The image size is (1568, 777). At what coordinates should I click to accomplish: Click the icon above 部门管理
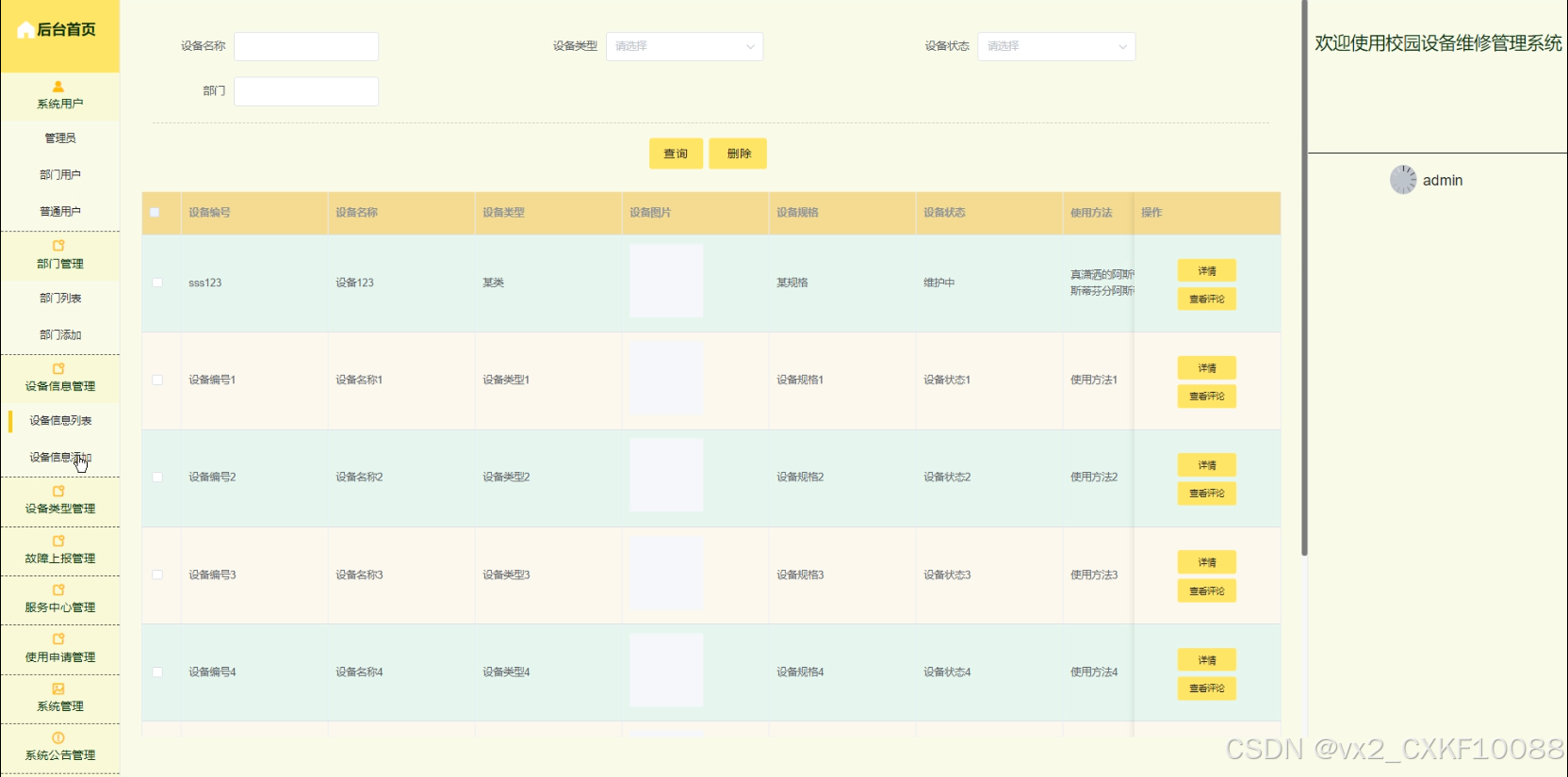(58, 246)
